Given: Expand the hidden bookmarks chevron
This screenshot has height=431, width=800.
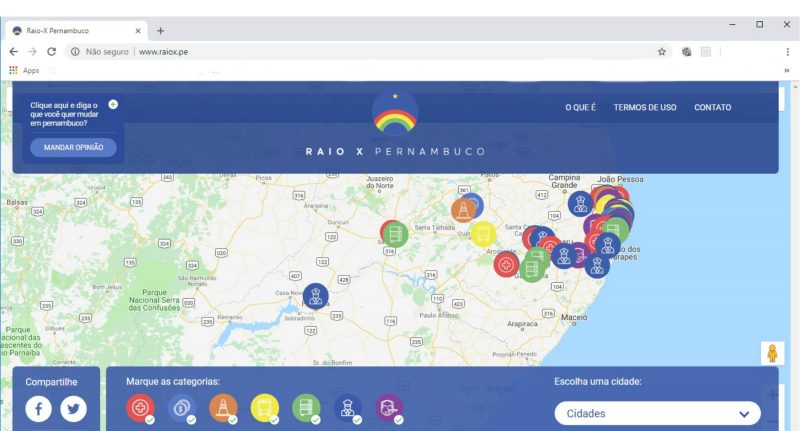Looking at the screenshot, I should click(787, 70).
